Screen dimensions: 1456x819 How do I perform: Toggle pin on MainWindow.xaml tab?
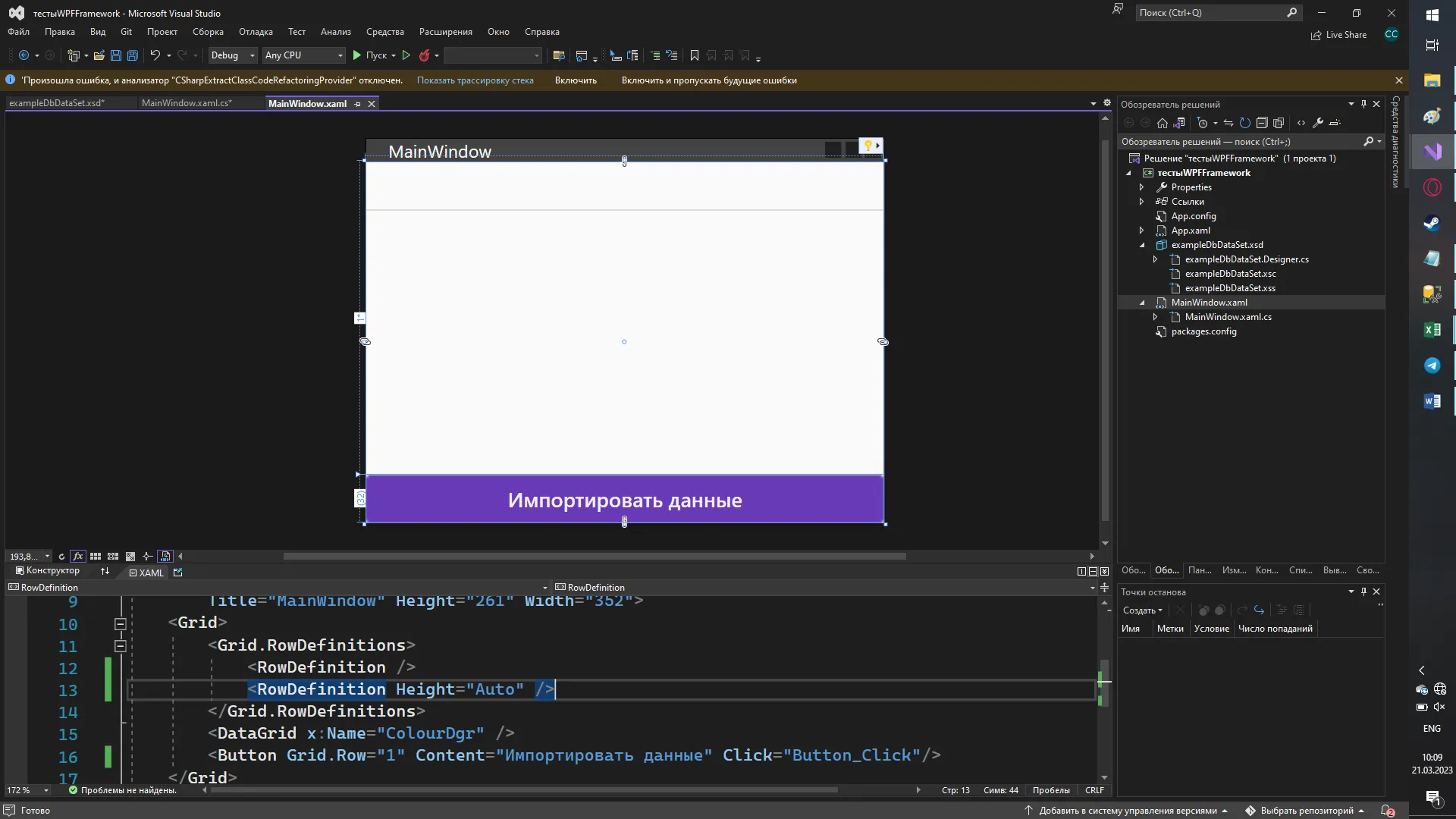click(x=357, y=104)
